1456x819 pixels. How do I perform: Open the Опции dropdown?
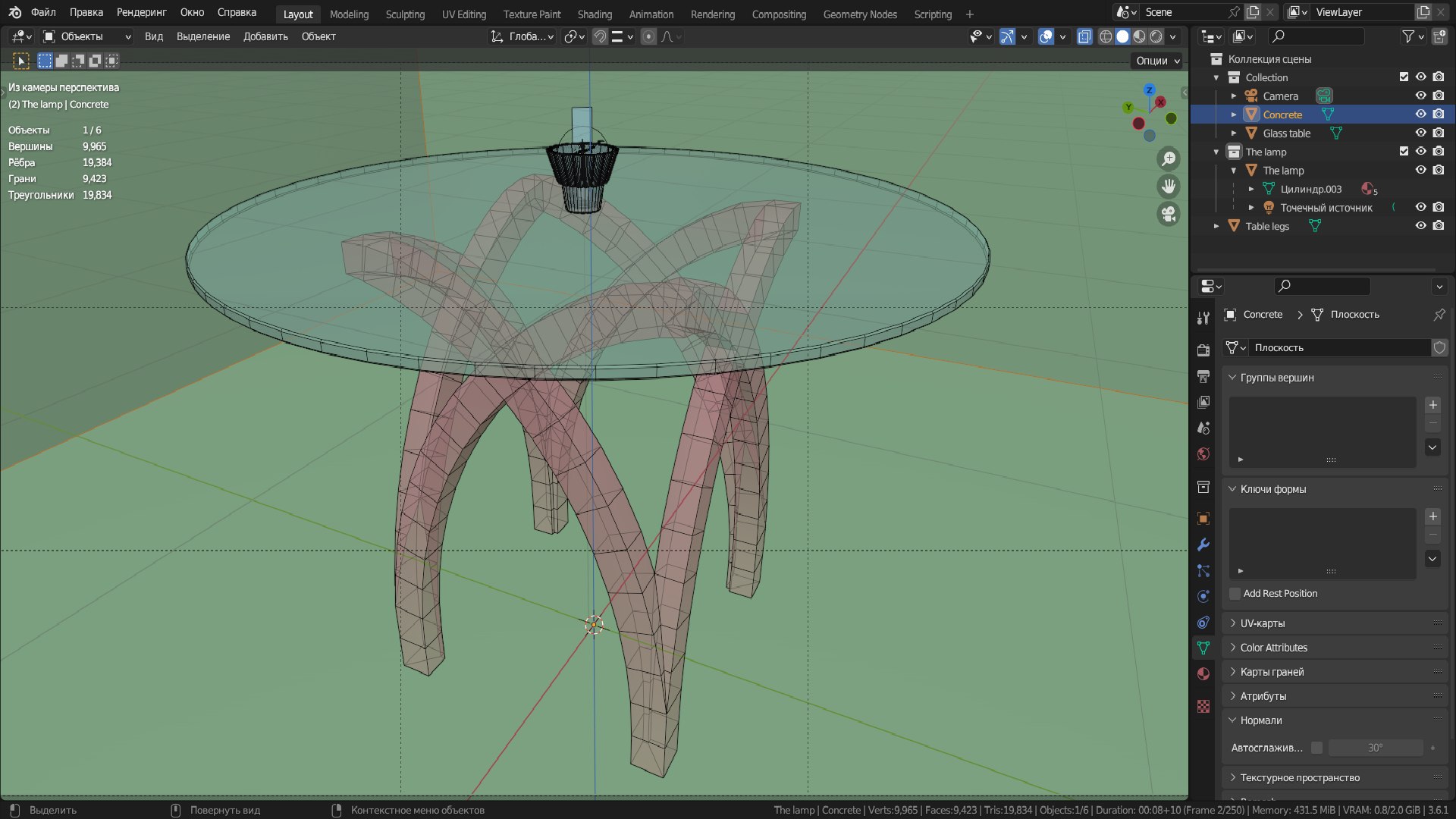click(1157, 61)
